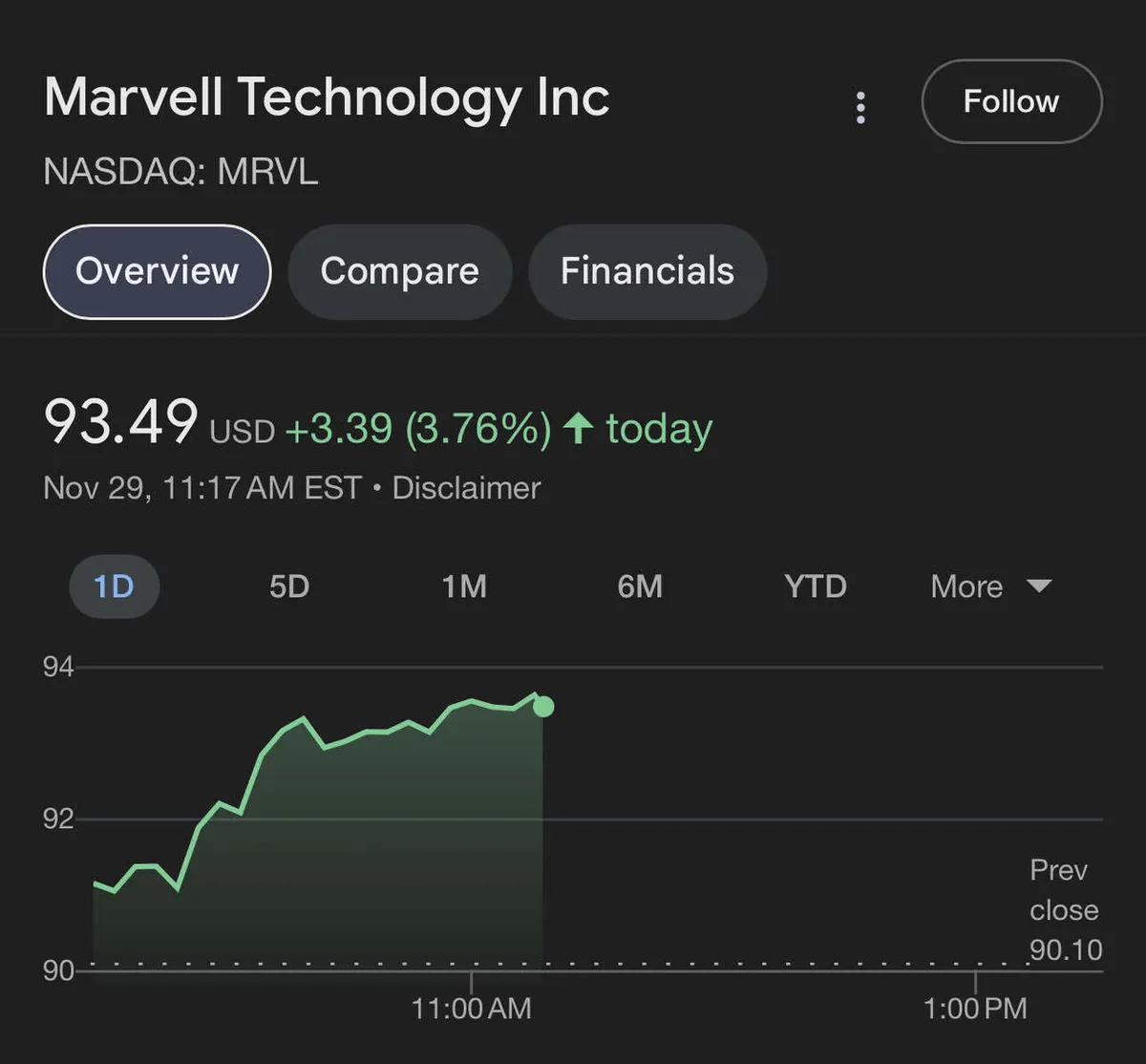
Task: Select the 5D time range
Action: pos(289,585)
